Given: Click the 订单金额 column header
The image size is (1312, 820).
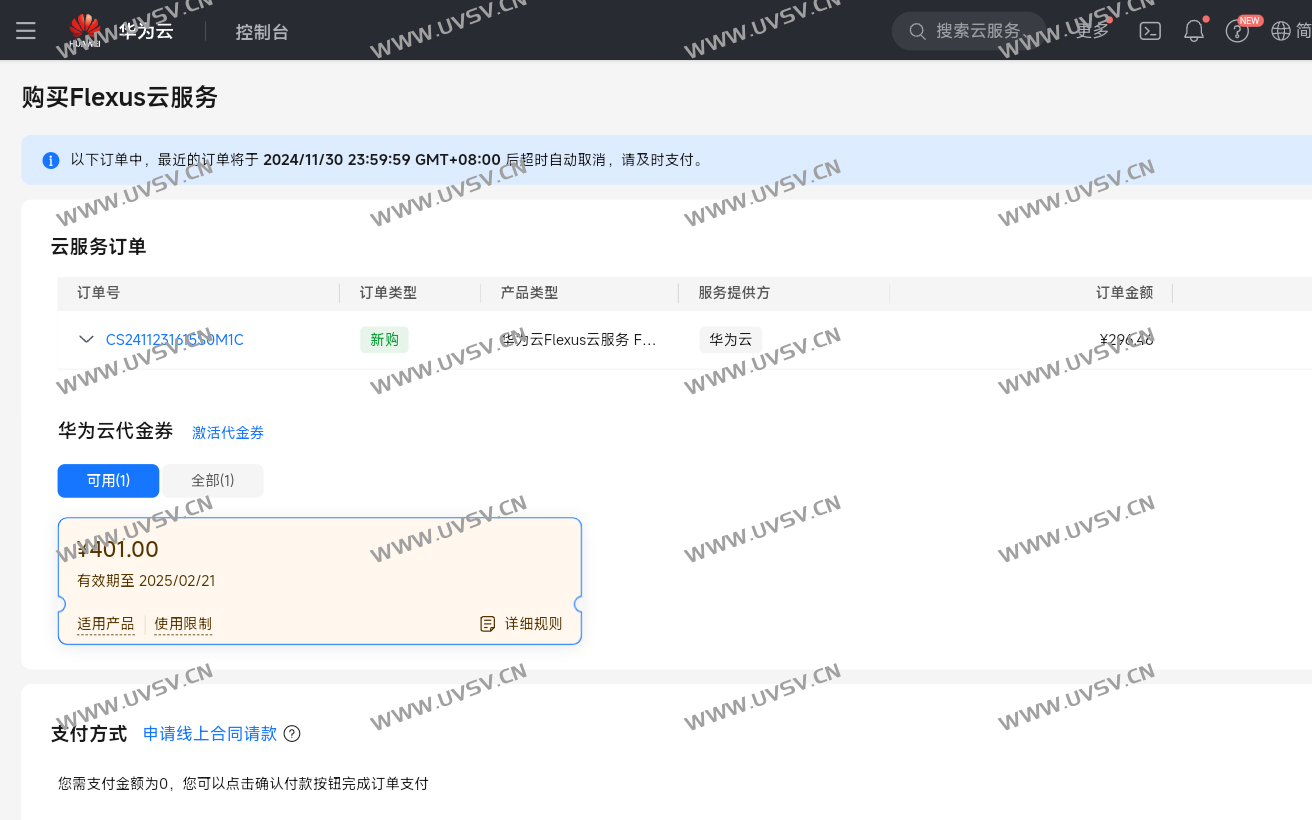Looking at the screenshot, I should (x=1124, y=293).
